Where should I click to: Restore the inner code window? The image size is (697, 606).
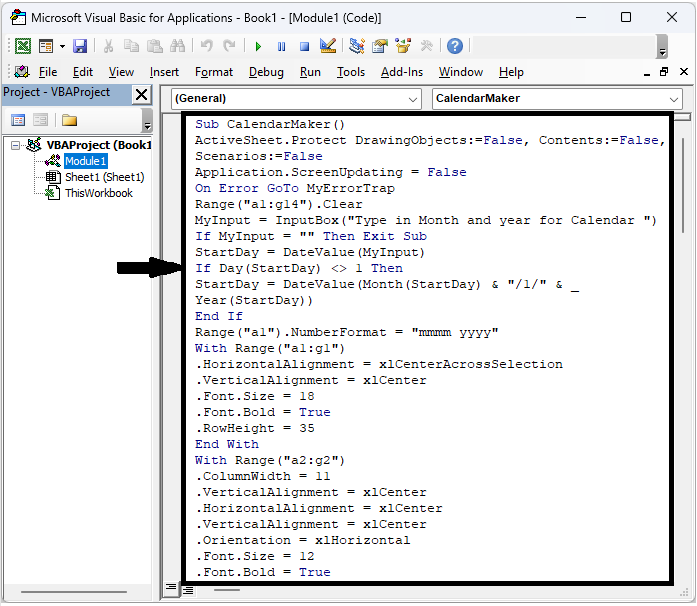pyautogui.click(x=664, y=72)
